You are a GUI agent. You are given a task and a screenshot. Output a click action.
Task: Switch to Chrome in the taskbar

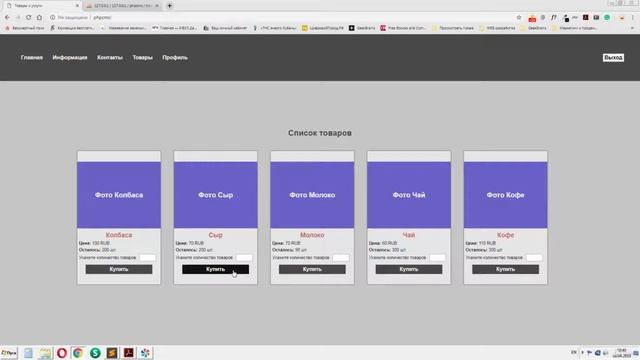(x=78, y=353)
